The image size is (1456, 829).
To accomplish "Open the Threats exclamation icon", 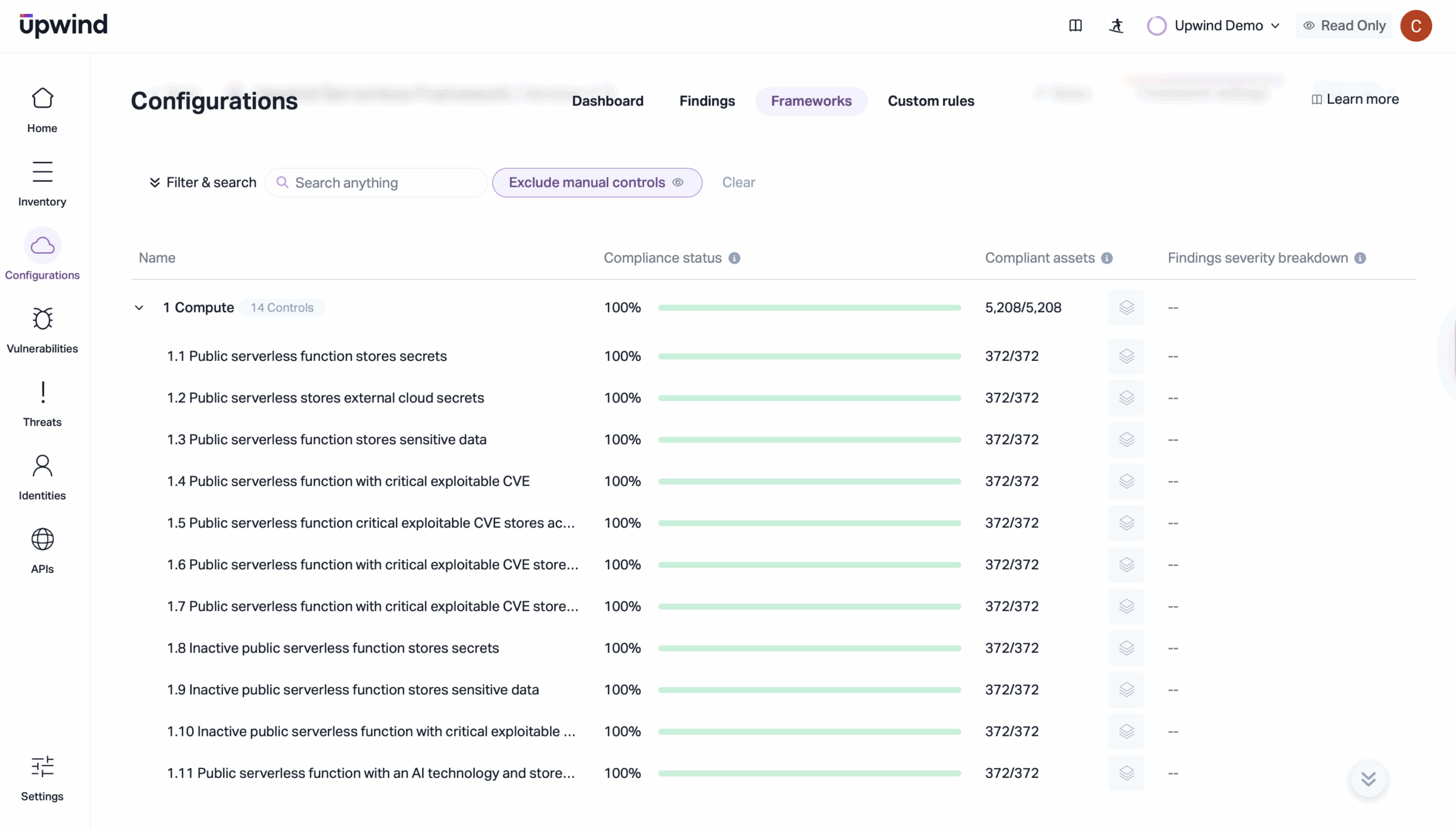I will tap(43, 392).
